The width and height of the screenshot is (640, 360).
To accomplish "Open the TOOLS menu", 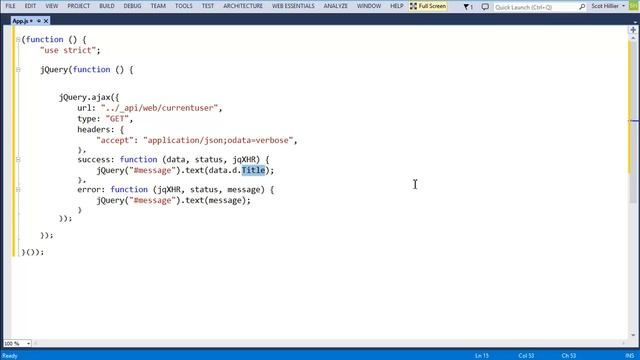I will pos(184,6).
